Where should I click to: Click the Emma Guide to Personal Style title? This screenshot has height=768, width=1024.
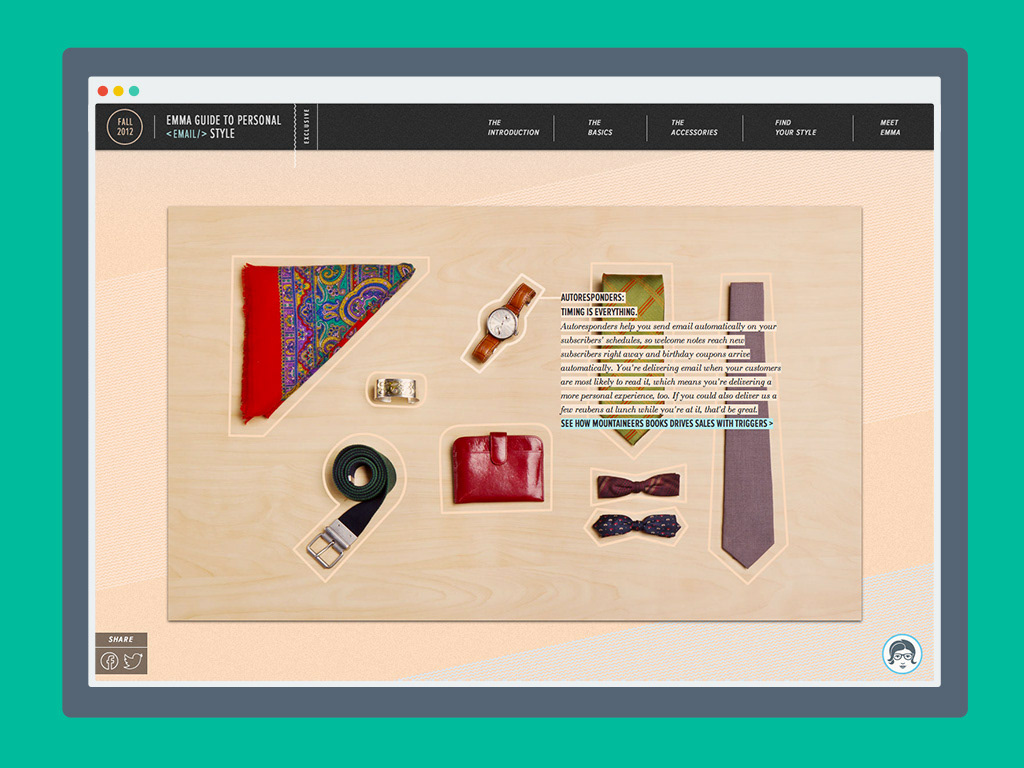pos(223,127)
